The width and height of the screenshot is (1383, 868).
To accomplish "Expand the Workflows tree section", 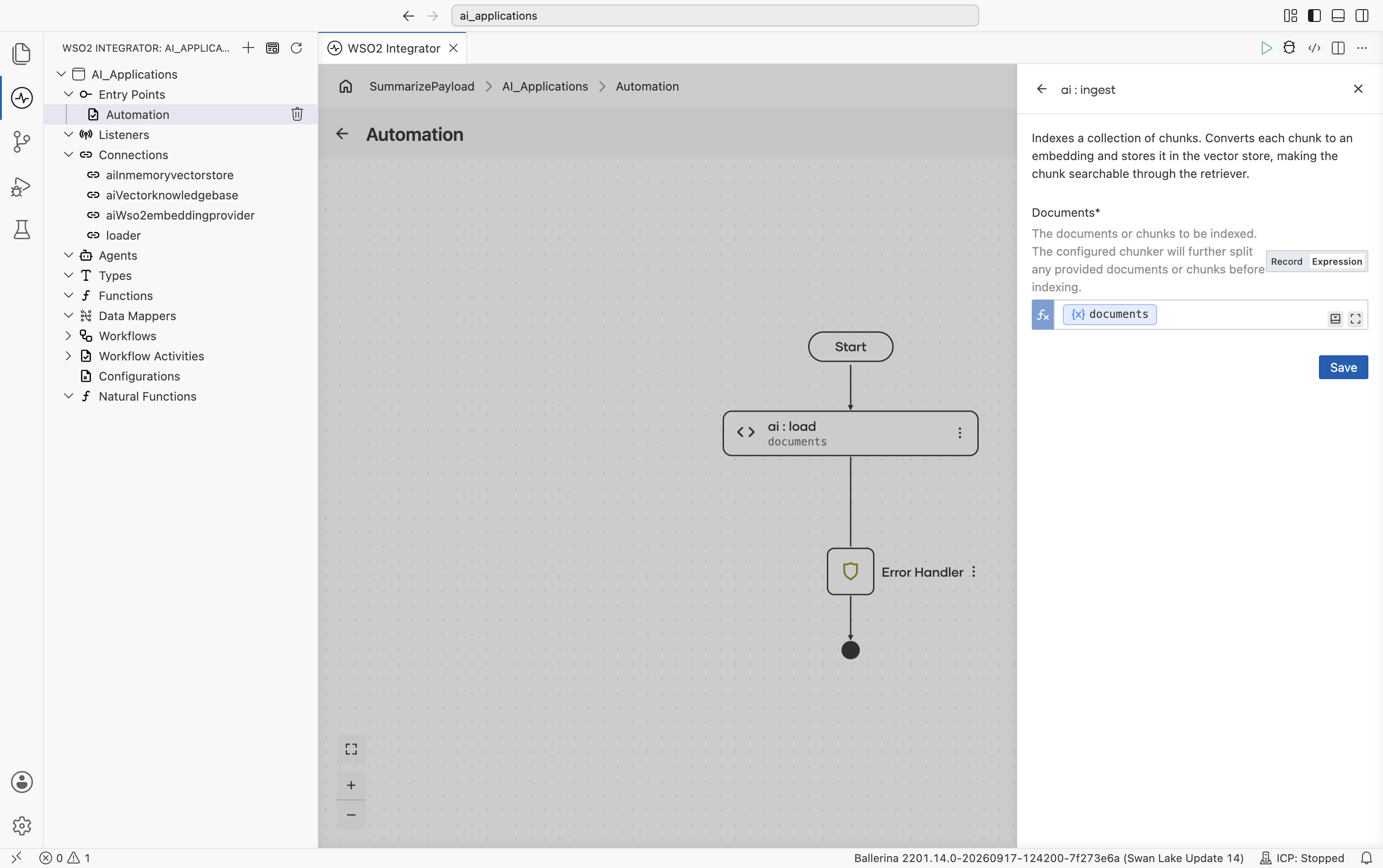I will point(68,336).
